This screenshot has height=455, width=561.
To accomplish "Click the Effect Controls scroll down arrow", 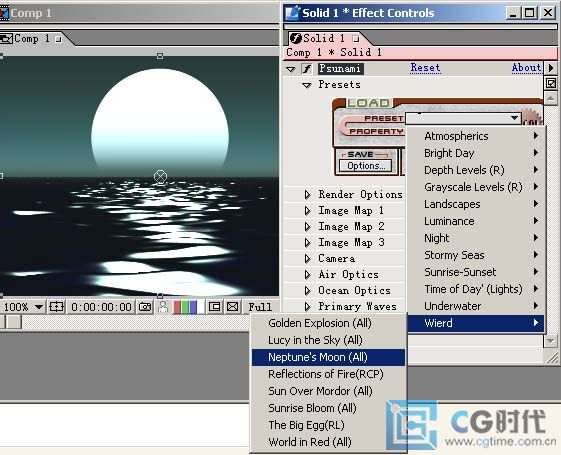I will pos(551,341).
